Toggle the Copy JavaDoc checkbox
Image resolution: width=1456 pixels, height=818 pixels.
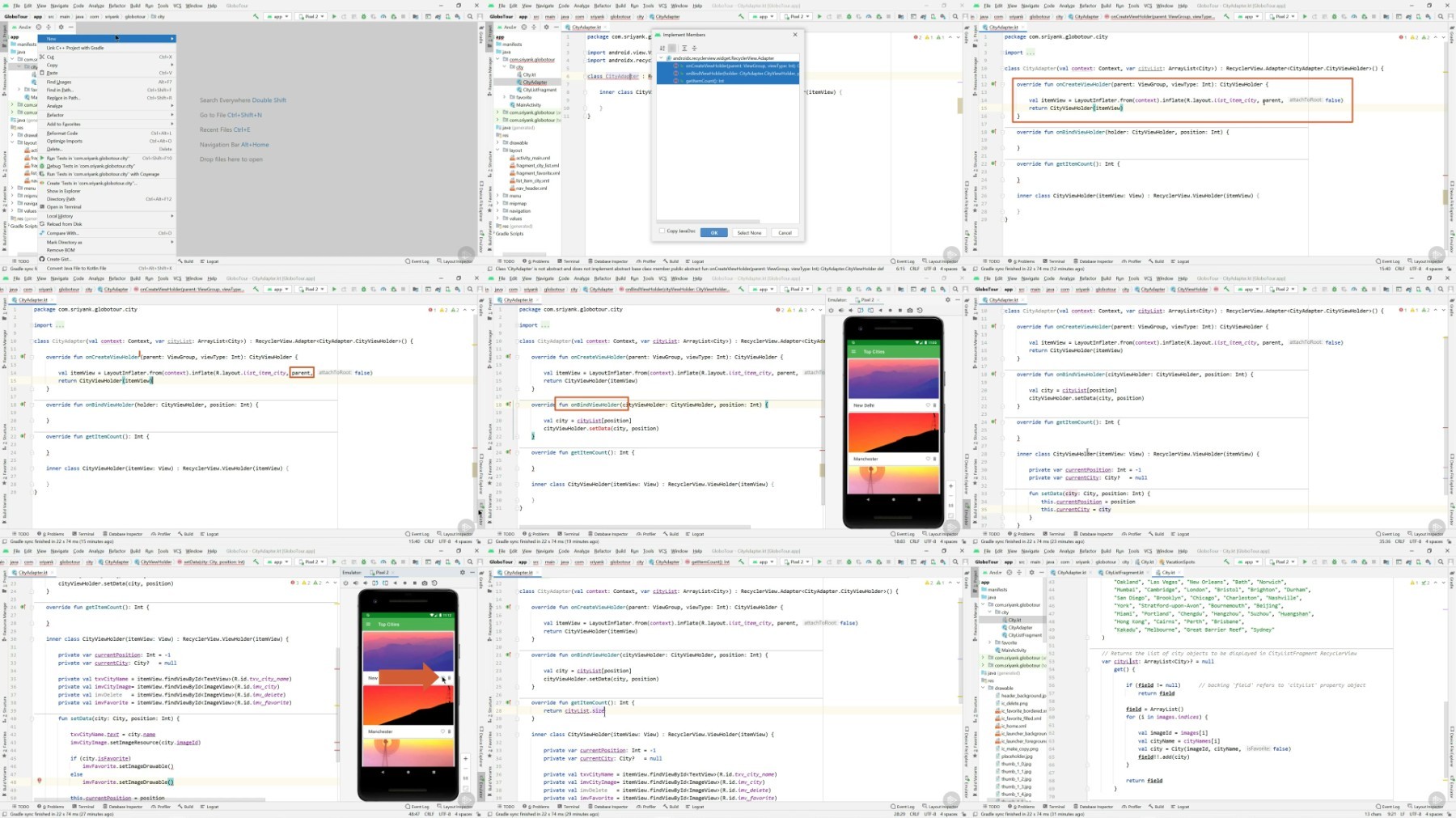point(662,231)
